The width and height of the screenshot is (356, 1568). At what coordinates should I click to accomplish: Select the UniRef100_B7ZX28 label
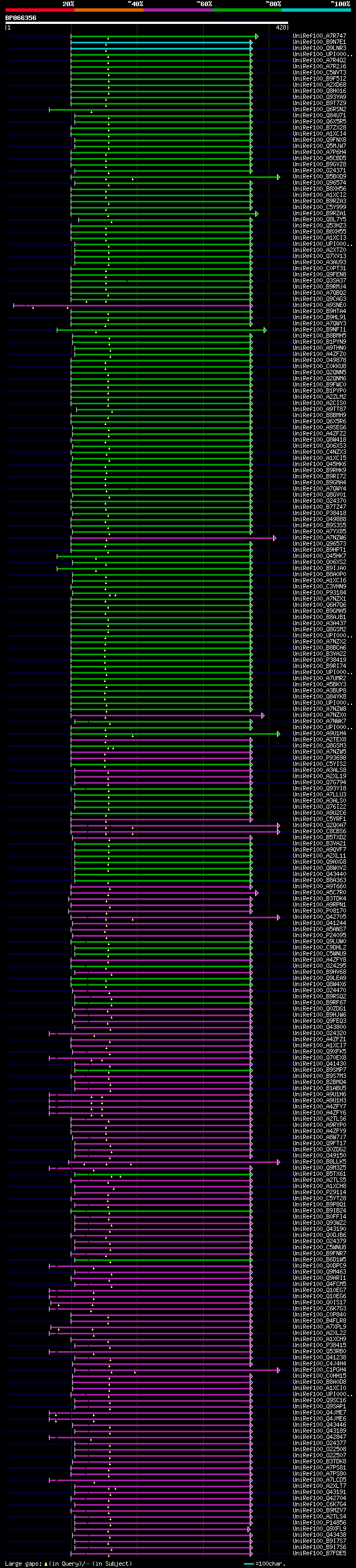pyautogui.click(x=319, y=128)
